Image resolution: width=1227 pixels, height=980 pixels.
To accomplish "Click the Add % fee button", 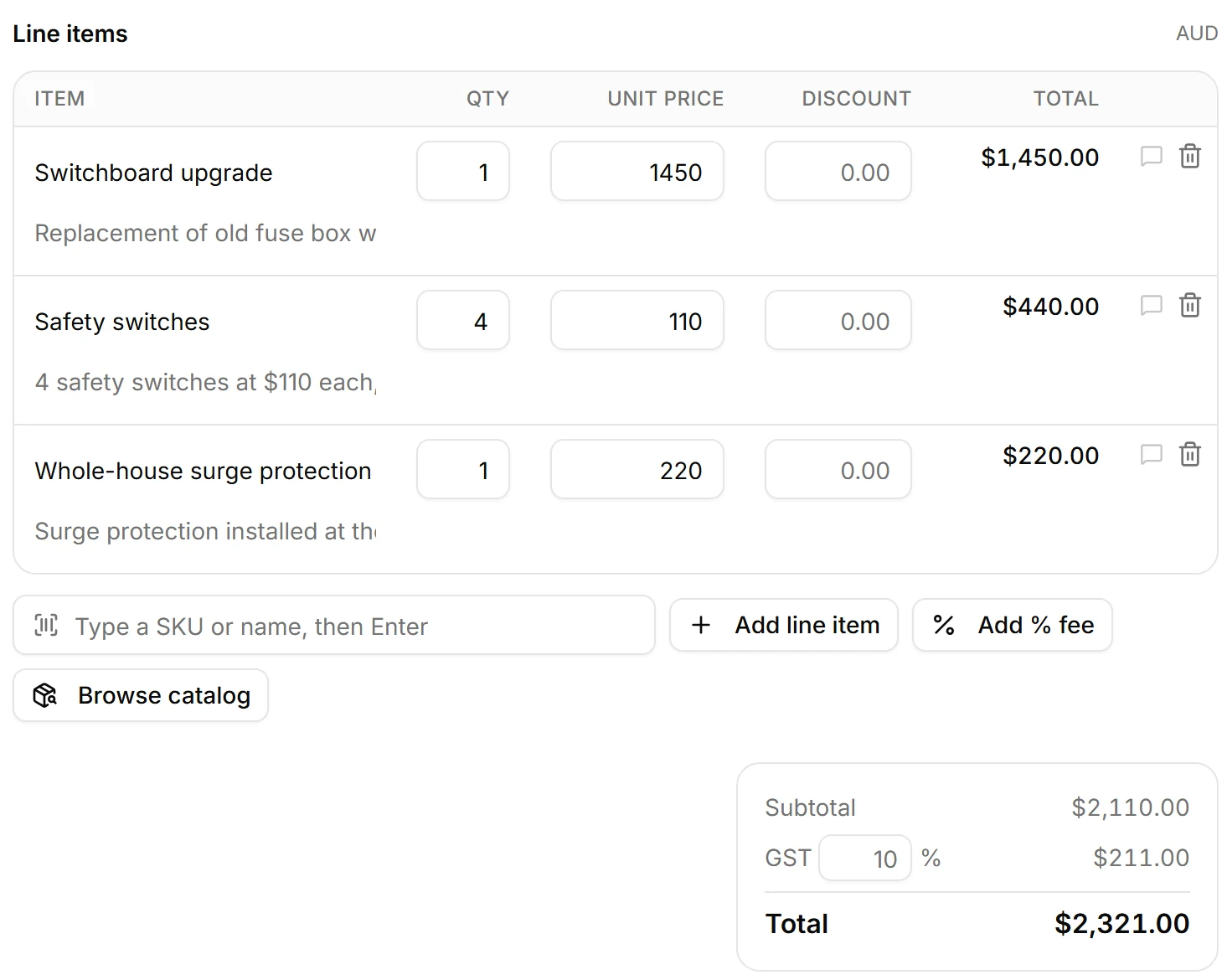I will point(1013,625).
